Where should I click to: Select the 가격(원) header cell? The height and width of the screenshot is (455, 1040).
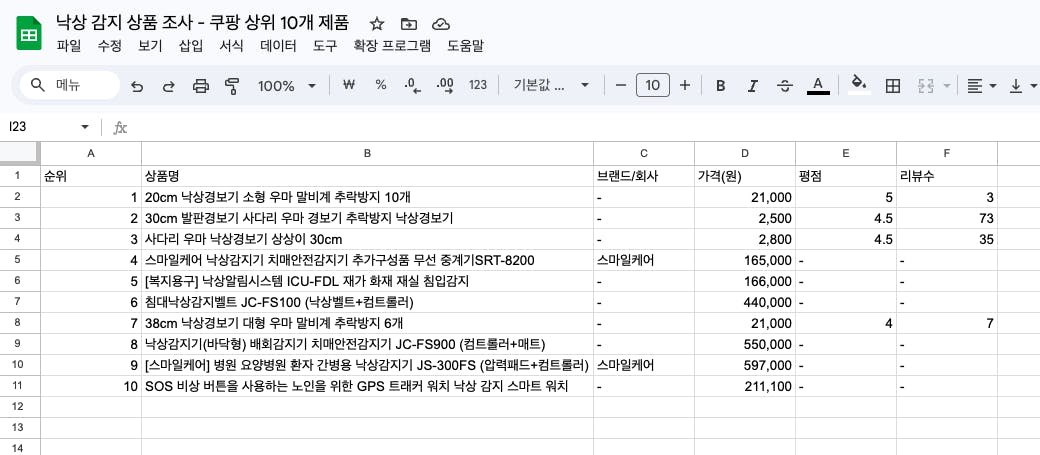pyautogui.click(x=745, y=176)
